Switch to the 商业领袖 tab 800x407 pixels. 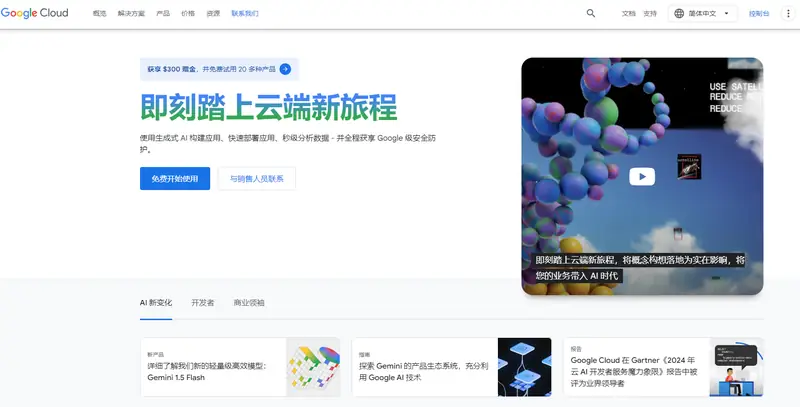click(x=249, y=303)
